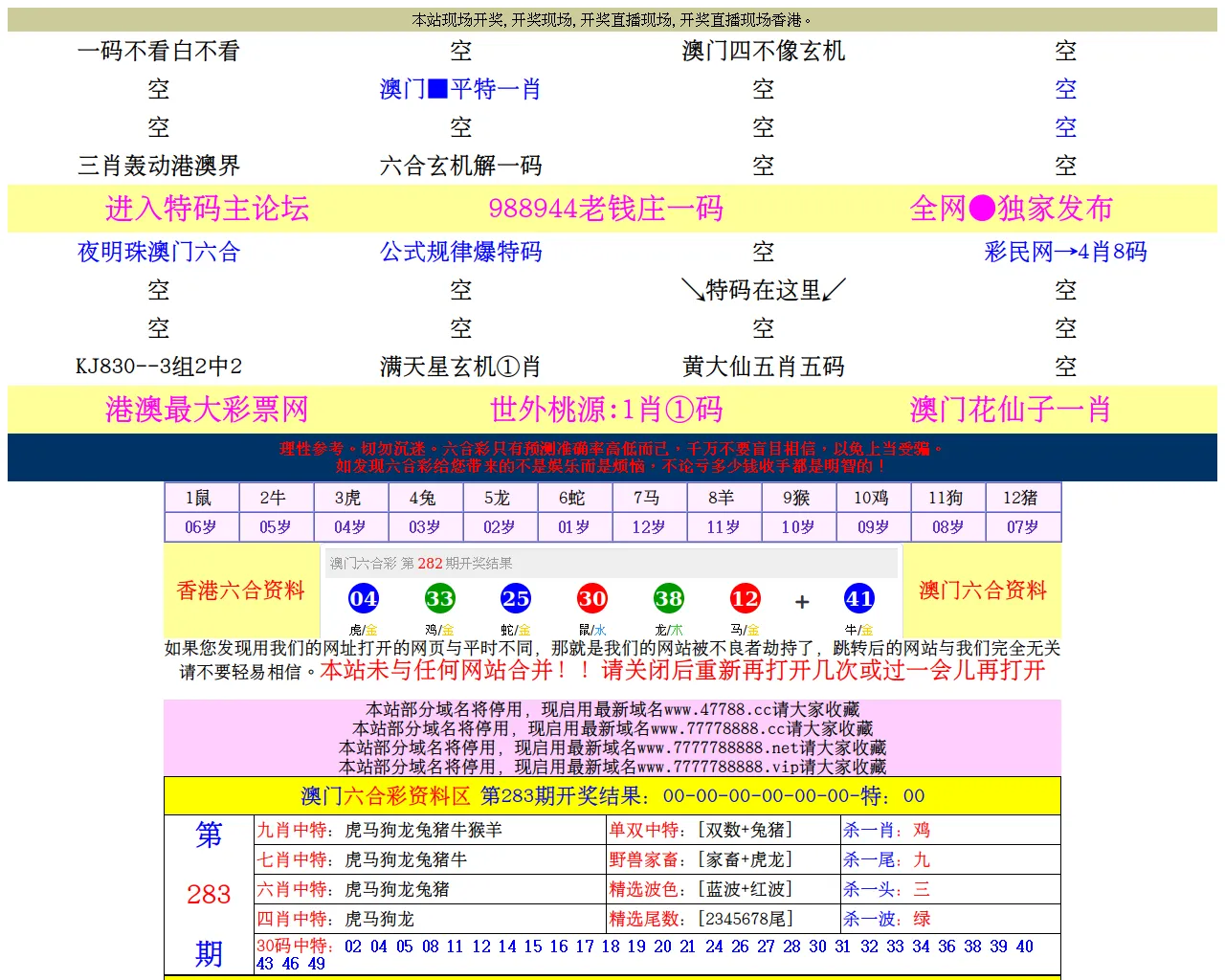Screen dimensions: 1225x980
Task: Click 世外桃源:1肖①码 banner link
Action: (x=606, y=410)
